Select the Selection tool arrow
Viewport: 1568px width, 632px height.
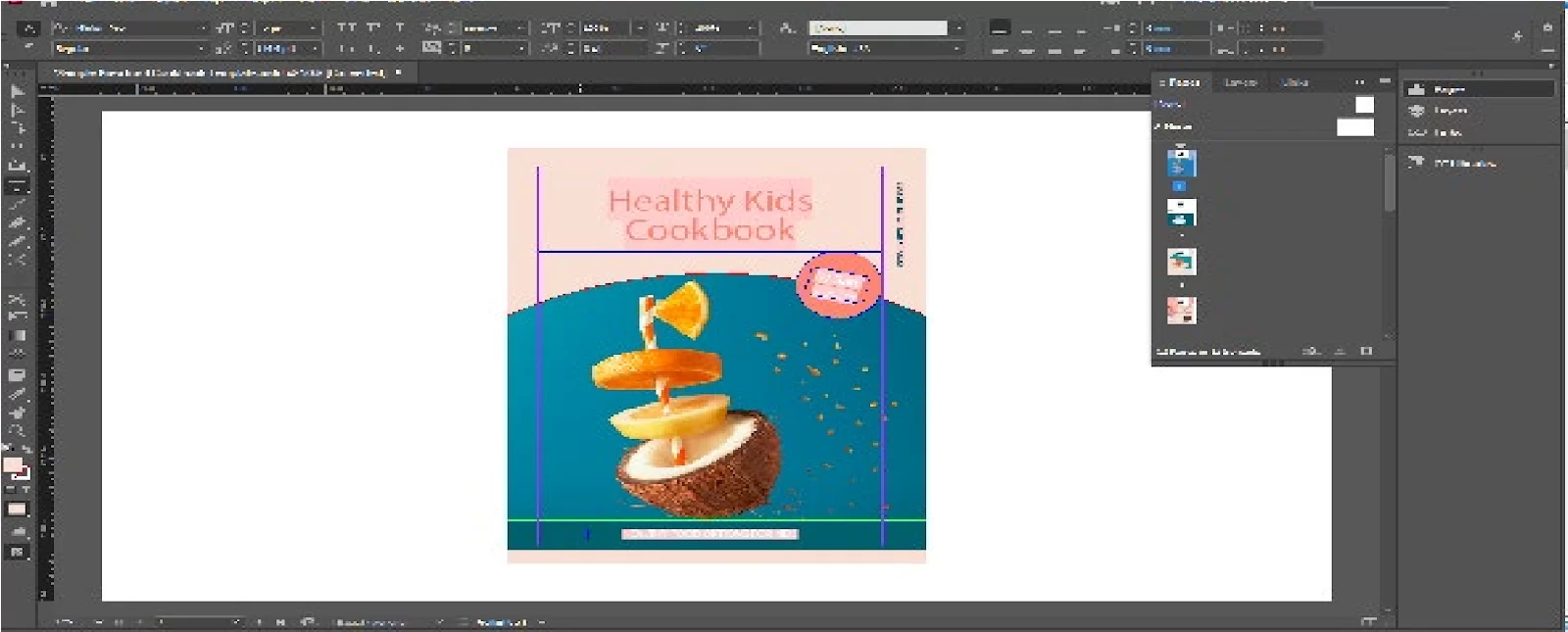[x=17, y=91]
